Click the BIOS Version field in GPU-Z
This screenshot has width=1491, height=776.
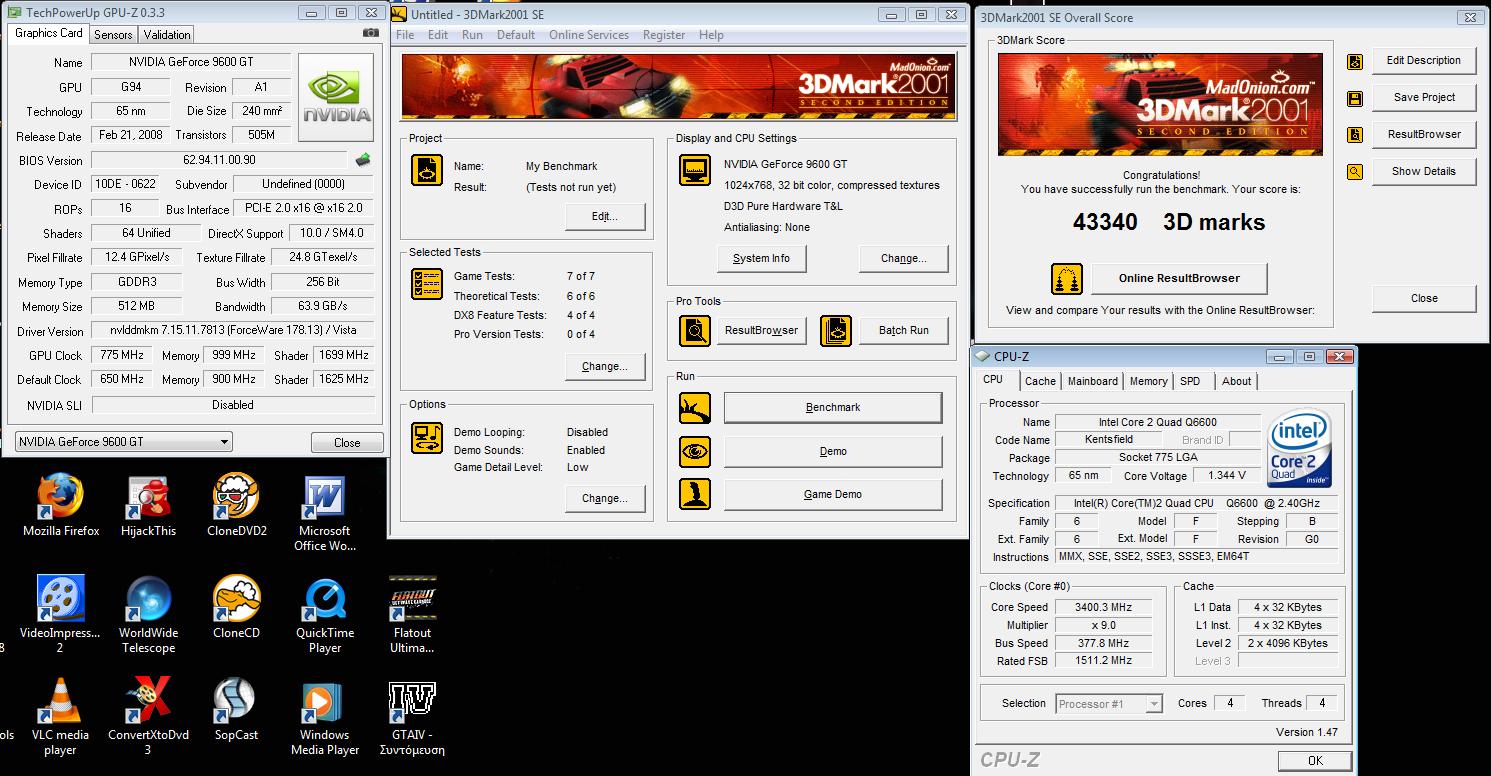[x=219, y=160]
